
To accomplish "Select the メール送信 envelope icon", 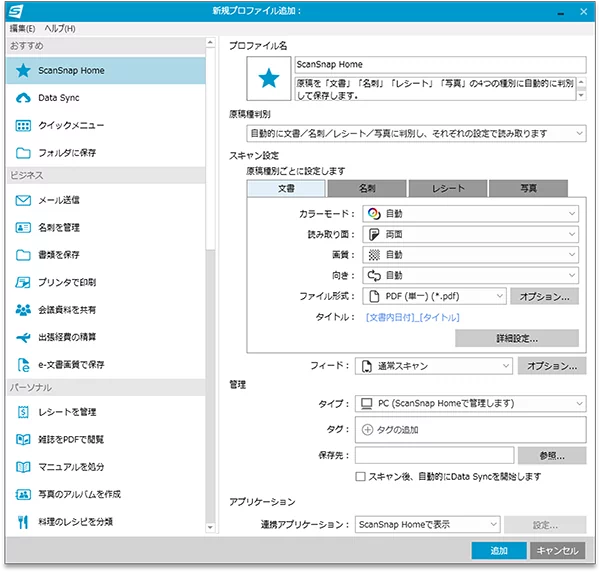I will point(23,200).
